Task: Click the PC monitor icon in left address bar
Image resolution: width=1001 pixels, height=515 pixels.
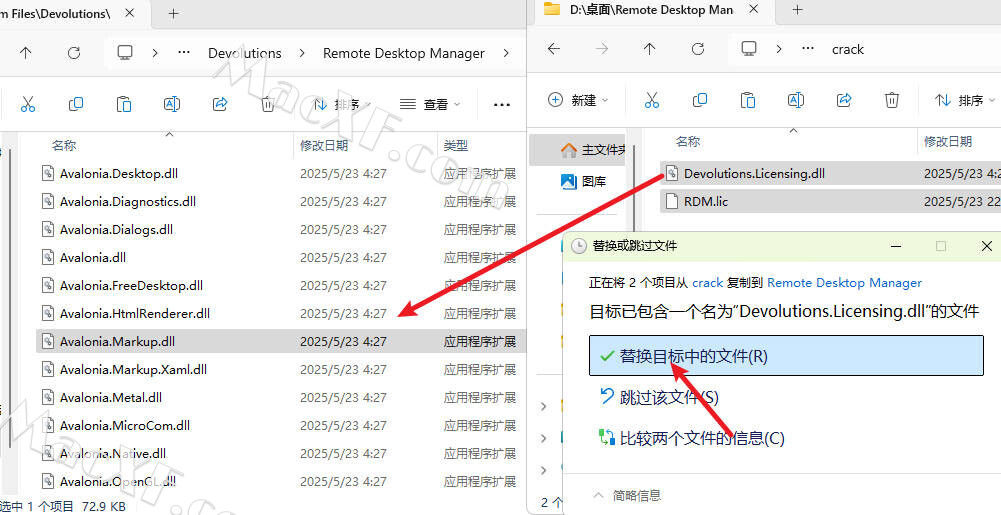Action: pyautogui.click(x=125, y=52)
